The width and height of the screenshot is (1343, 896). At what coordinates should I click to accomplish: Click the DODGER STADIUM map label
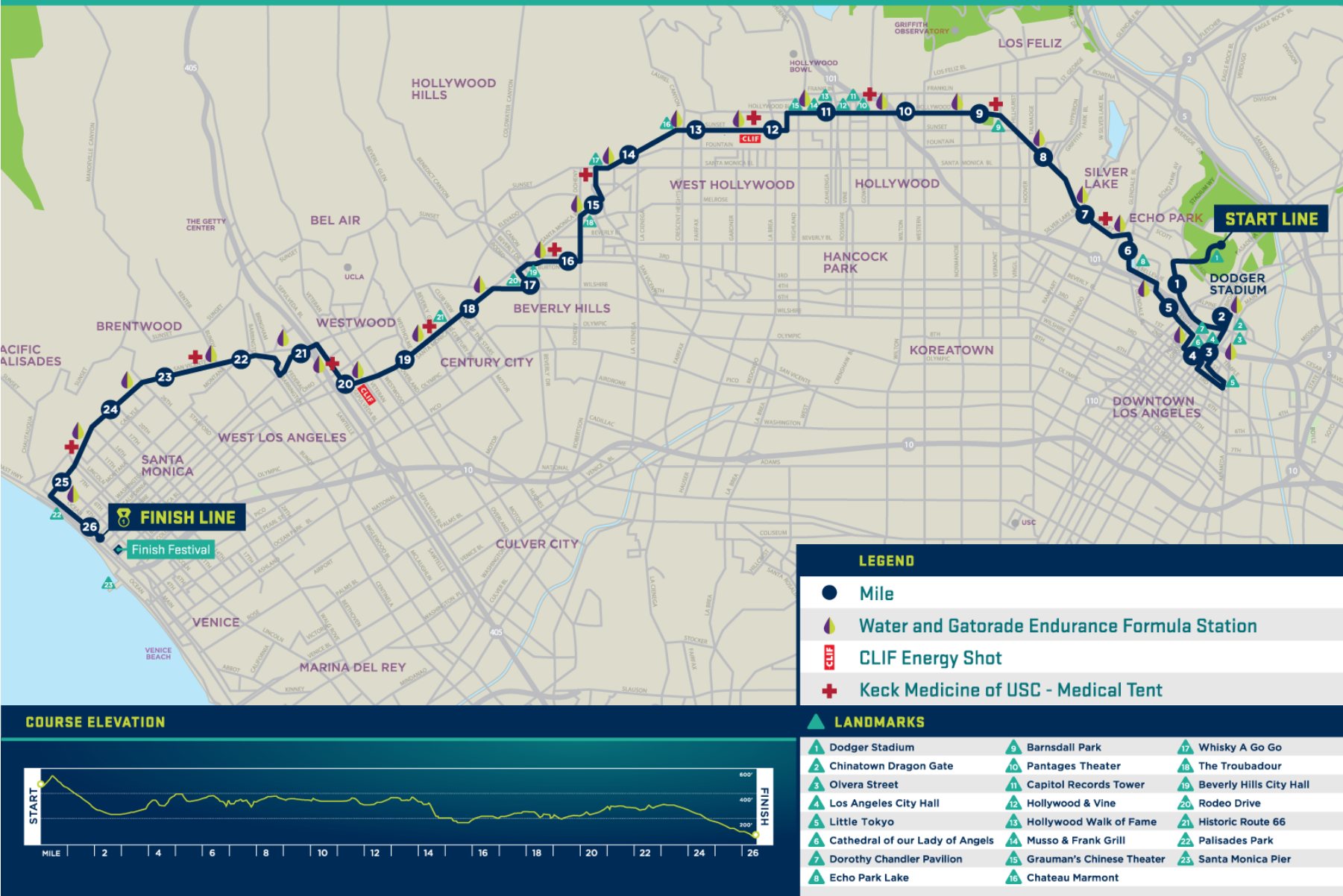[1238, 284]
